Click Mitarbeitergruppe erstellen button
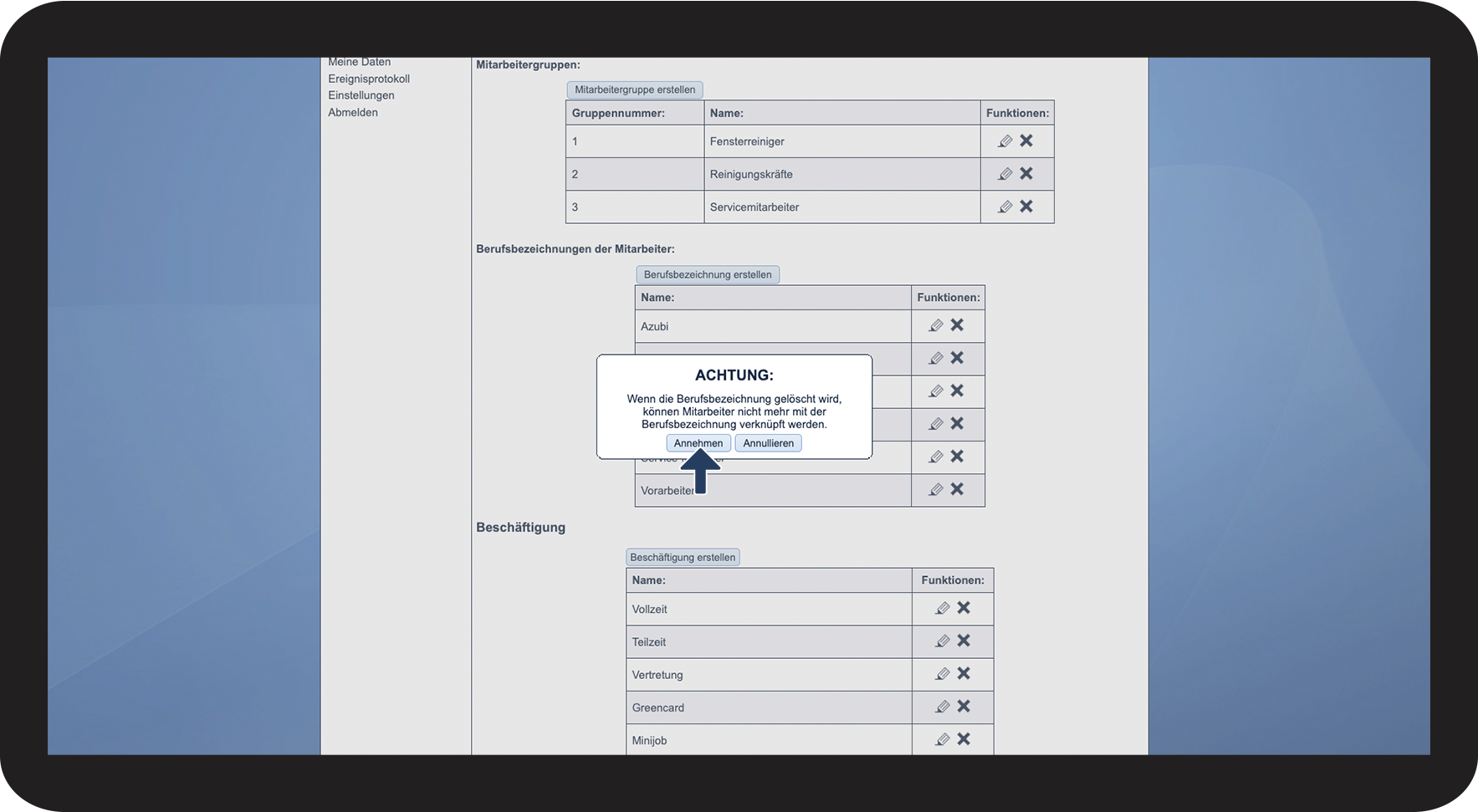The width and height of the screenshot is (1478, 812). pos(635,89)
